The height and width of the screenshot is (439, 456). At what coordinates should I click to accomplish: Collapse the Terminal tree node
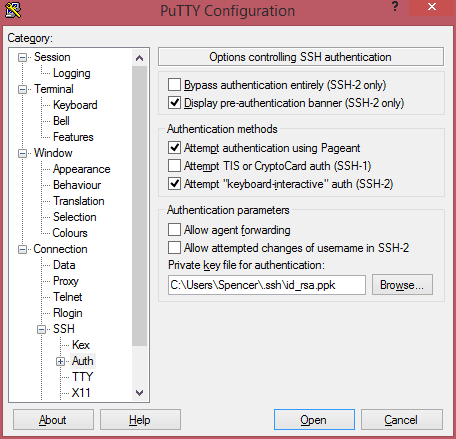tap(22, 89)
